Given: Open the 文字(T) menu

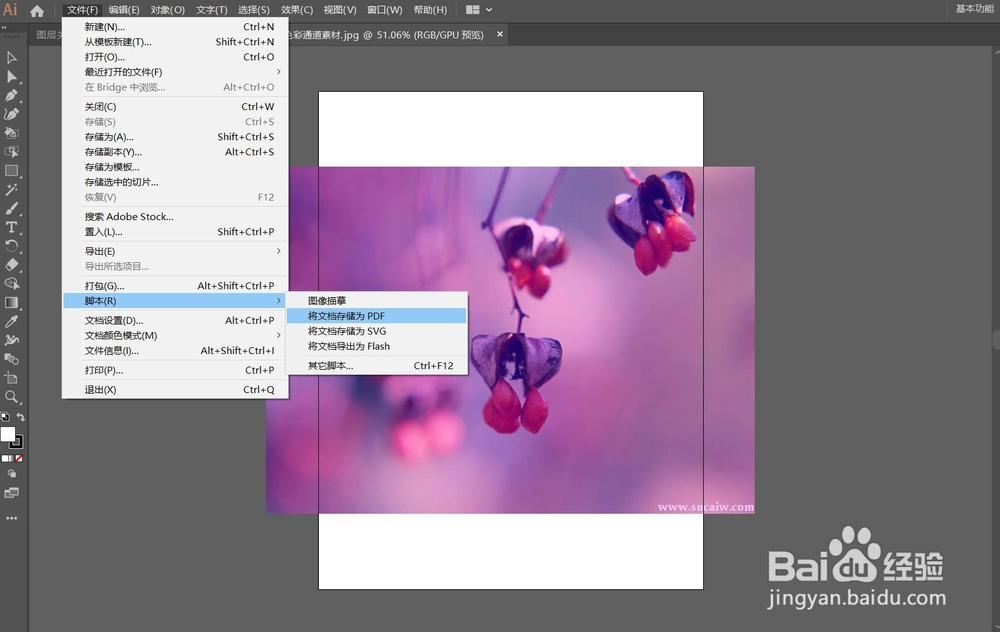Looking at the screenshot, I should pos(212,10).
